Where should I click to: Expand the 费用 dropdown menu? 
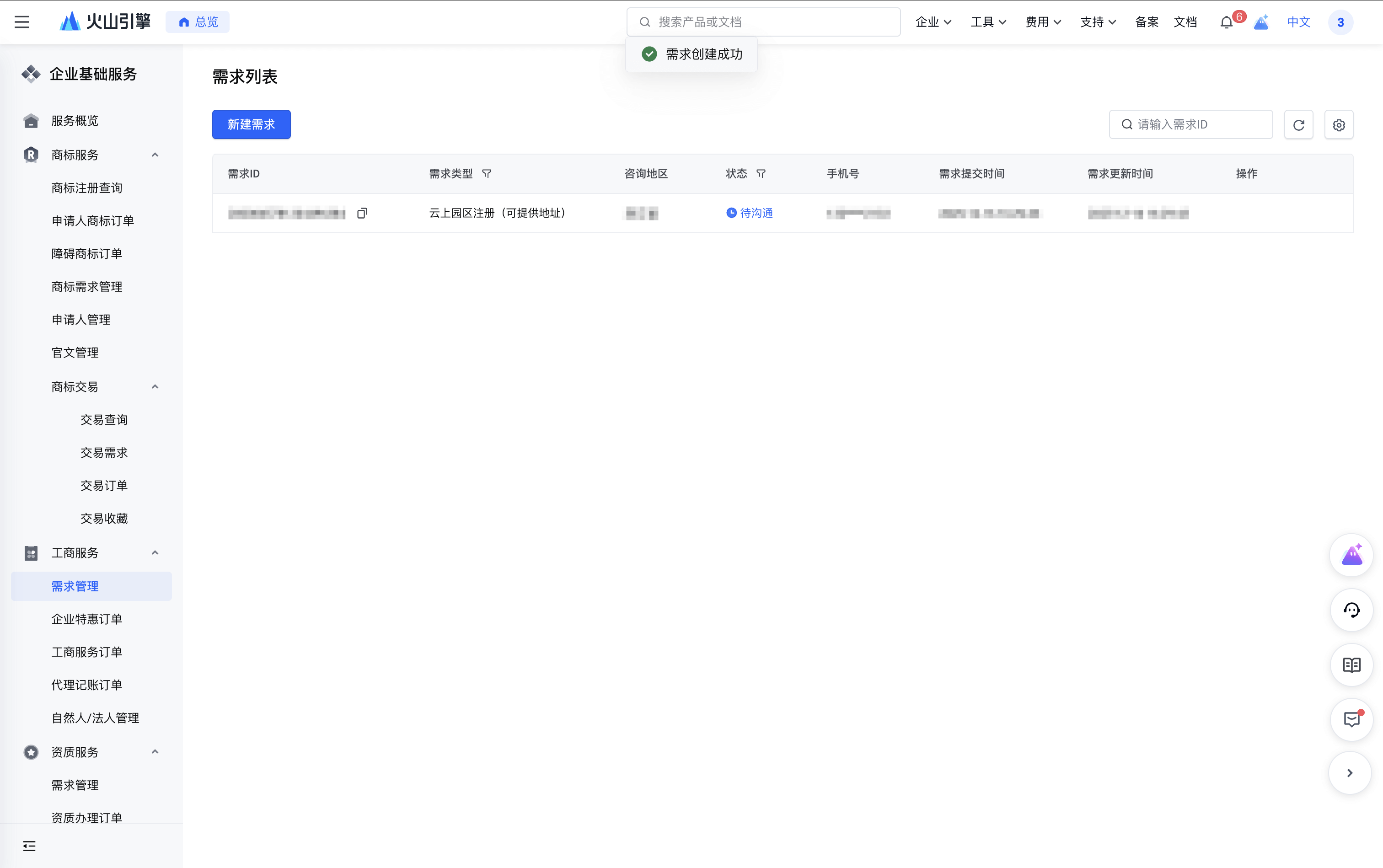point(1043,22)
